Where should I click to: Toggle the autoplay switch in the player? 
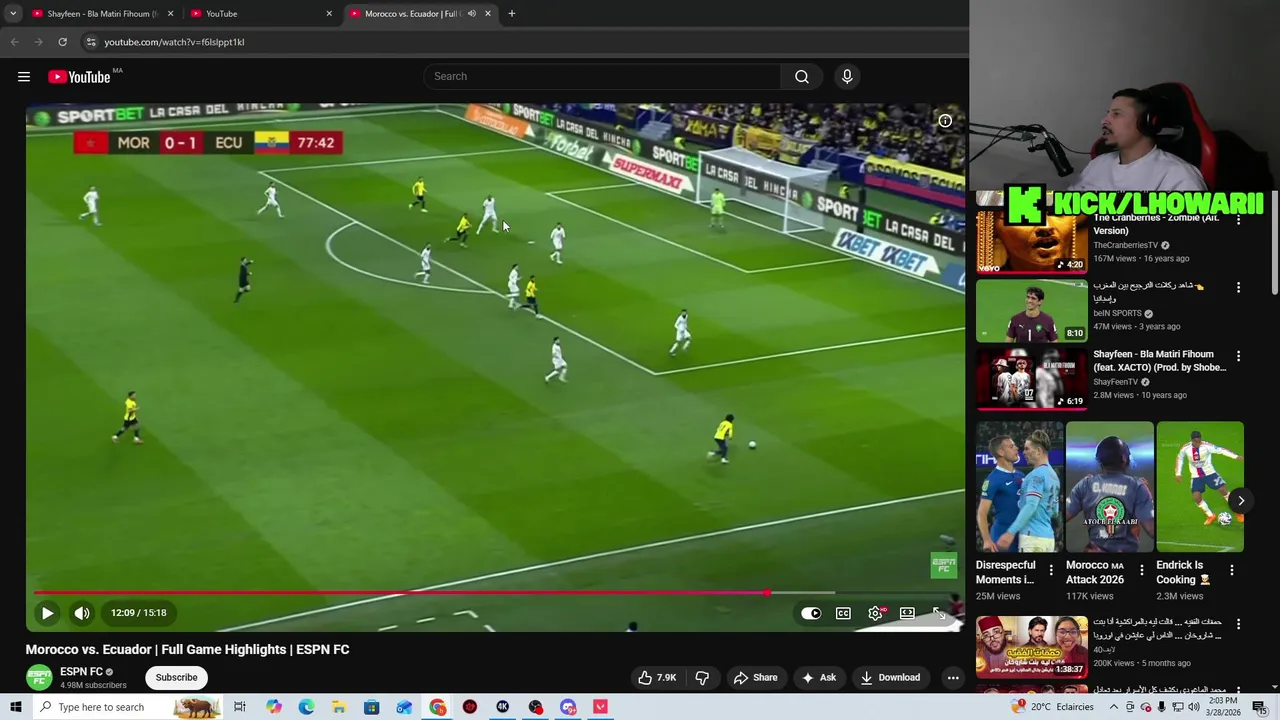click(811, 613)
